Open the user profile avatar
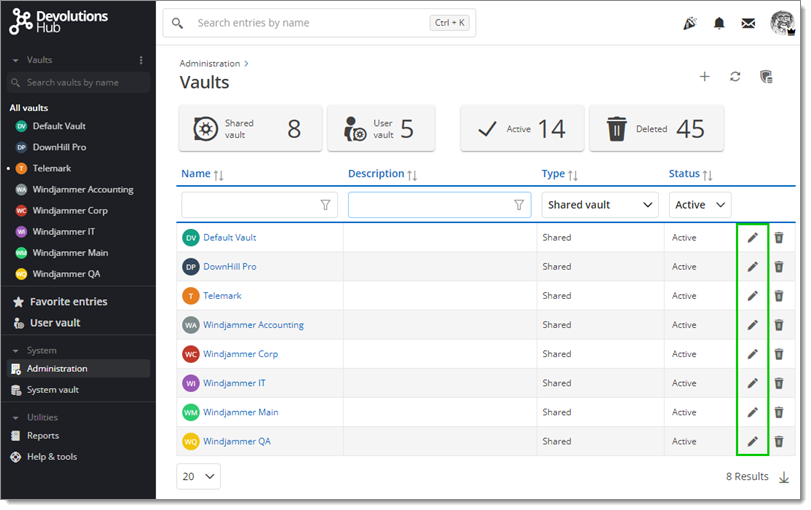Screen dimensions: 811x510 click(x=782, y=23)
